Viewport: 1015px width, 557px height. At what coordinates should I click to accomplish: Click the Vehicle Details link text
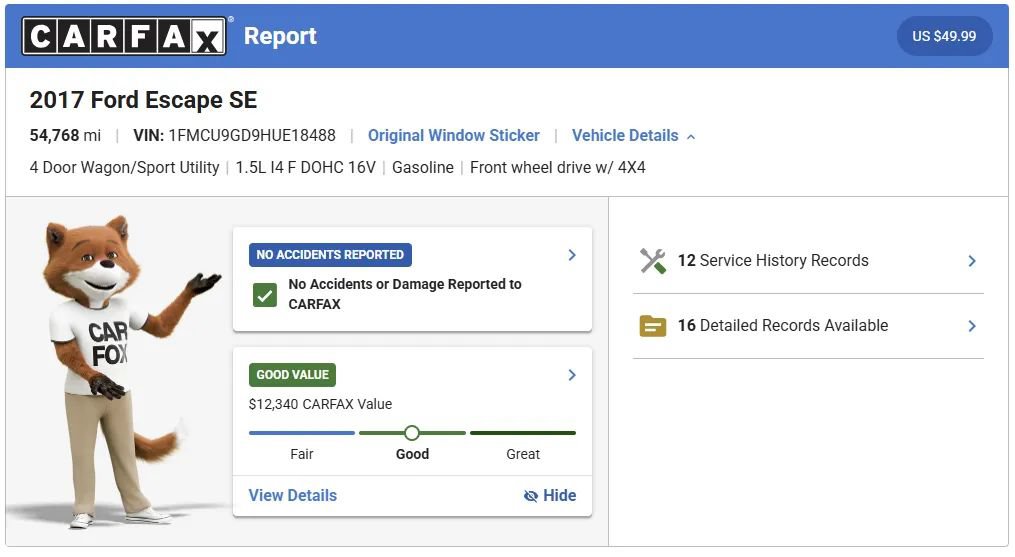[x=625, y=135]
